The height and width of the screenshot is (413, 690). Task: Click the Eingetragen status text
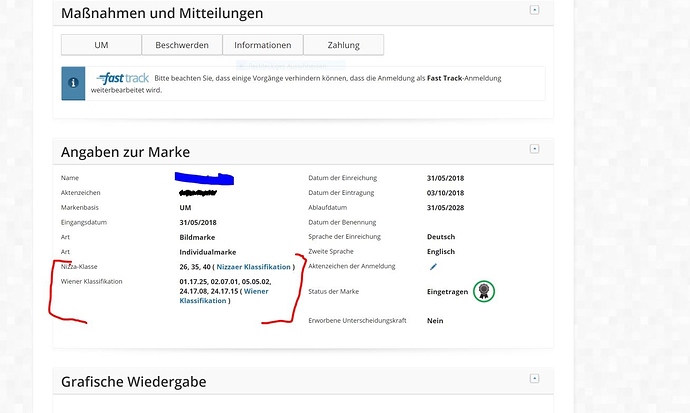point(446,291)
